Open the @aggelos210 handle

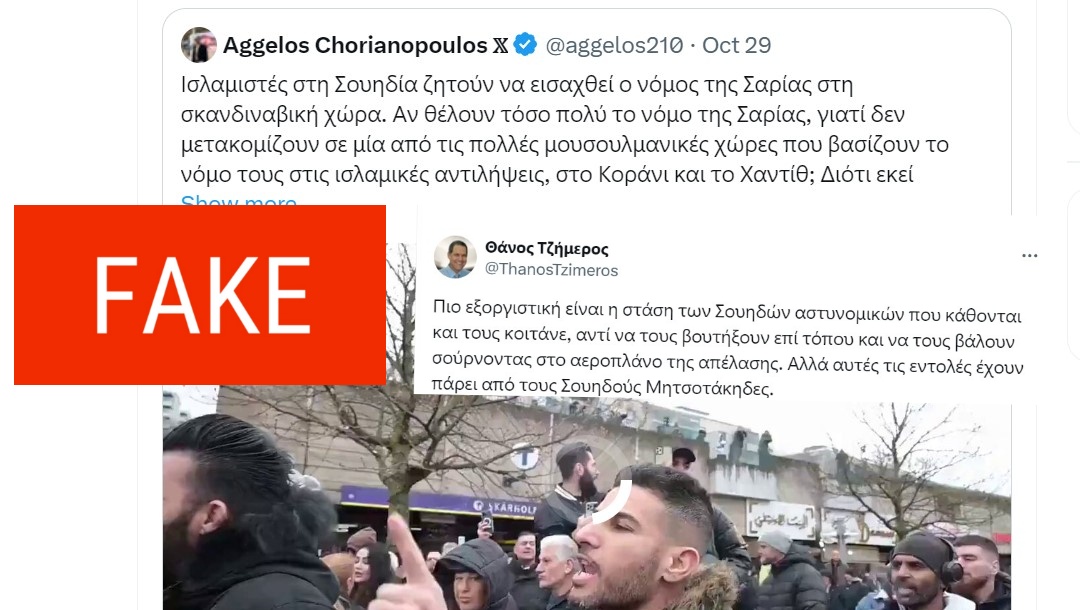(x=614, y=45)
